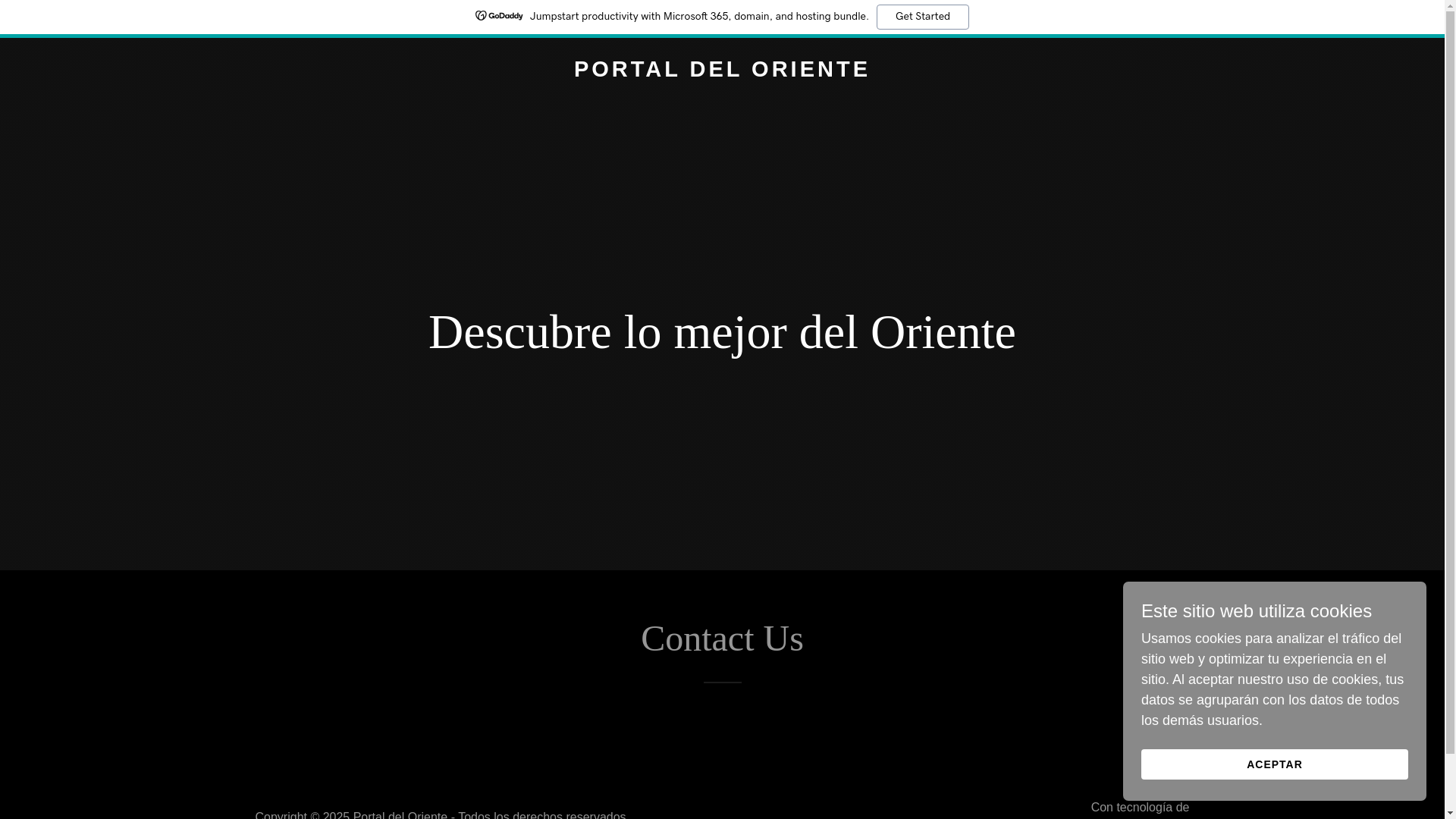Click the copyright Portal del Oriente footer text

(440, 815)
